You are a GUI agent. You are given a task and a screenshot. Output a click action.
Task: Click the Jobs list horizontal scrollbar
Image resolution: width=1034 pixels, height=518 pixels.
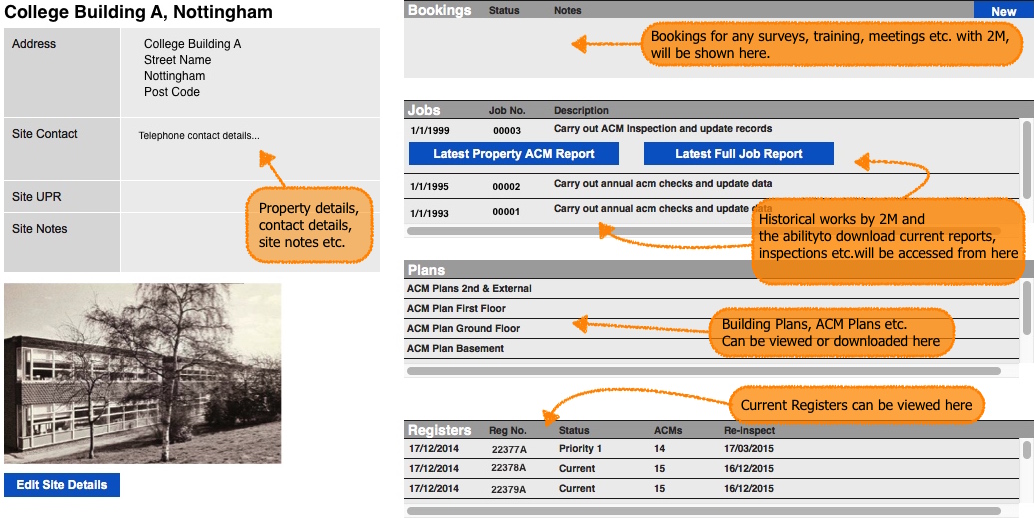click(704, 231)
